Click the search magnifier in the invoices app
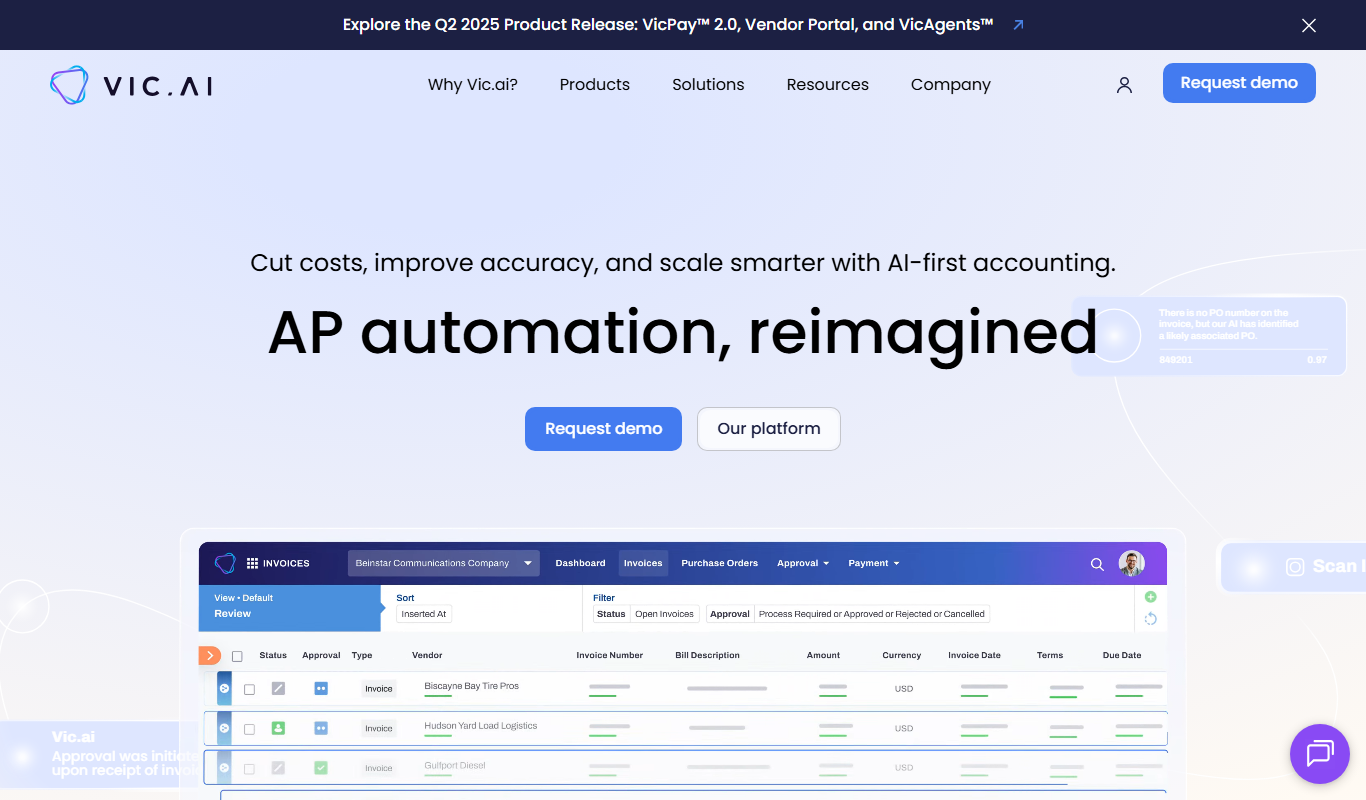The height and width of the screenshot is (800, 1366). [1097, 564]
